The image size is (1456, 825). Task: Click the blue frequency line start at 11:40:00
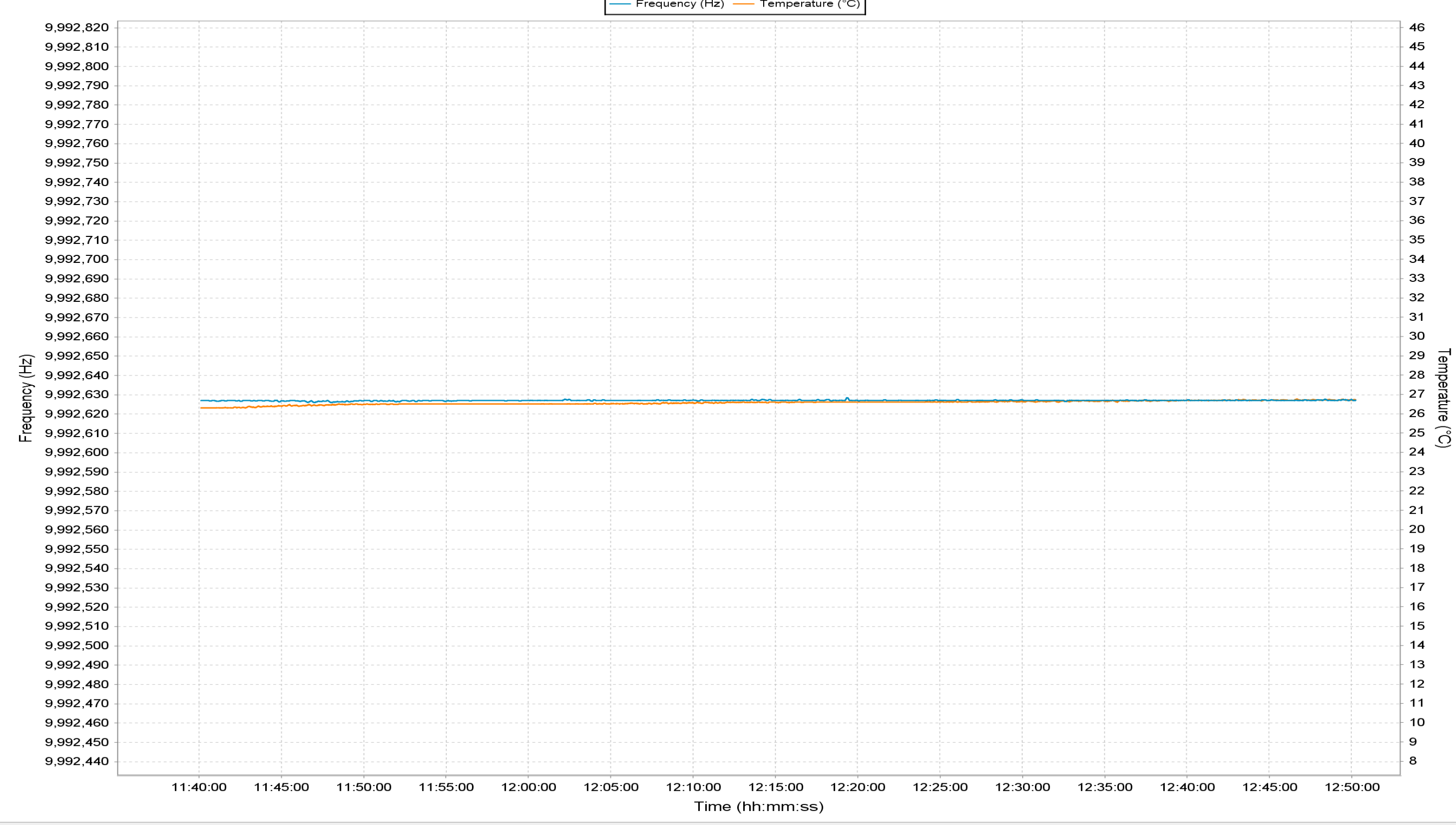point(201,401)
